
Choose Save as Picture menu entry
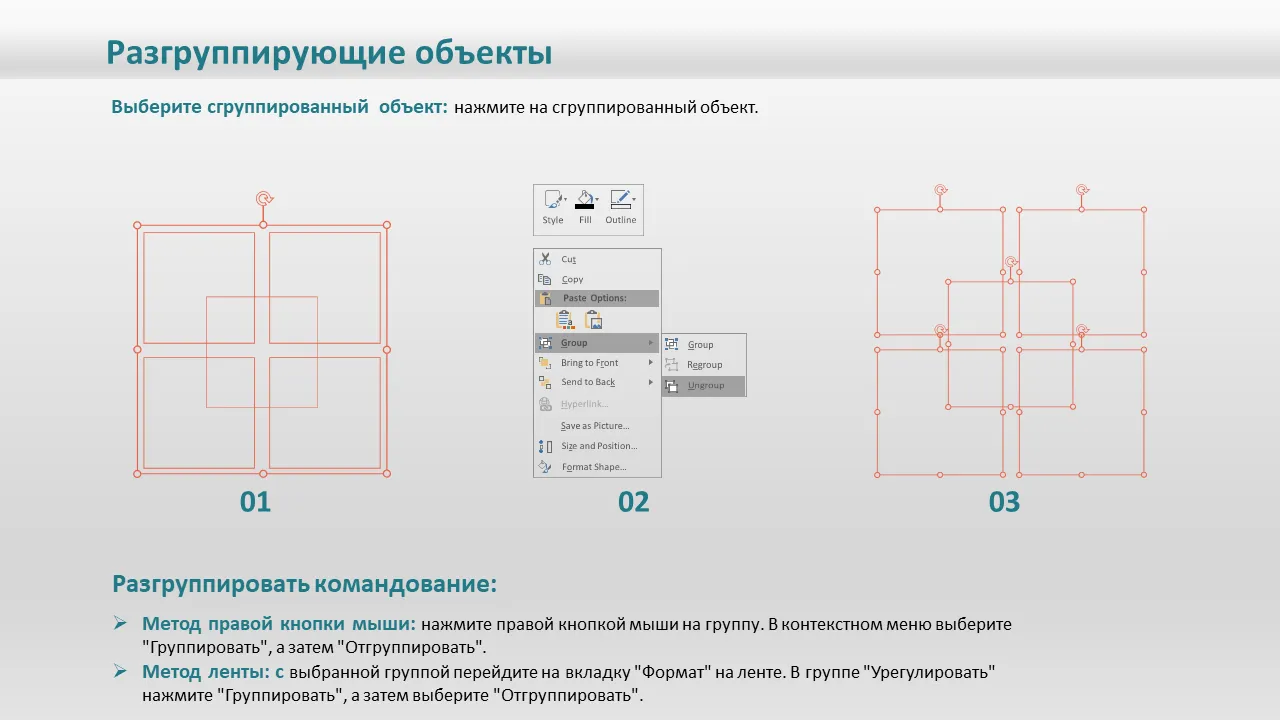click(595, 426)
